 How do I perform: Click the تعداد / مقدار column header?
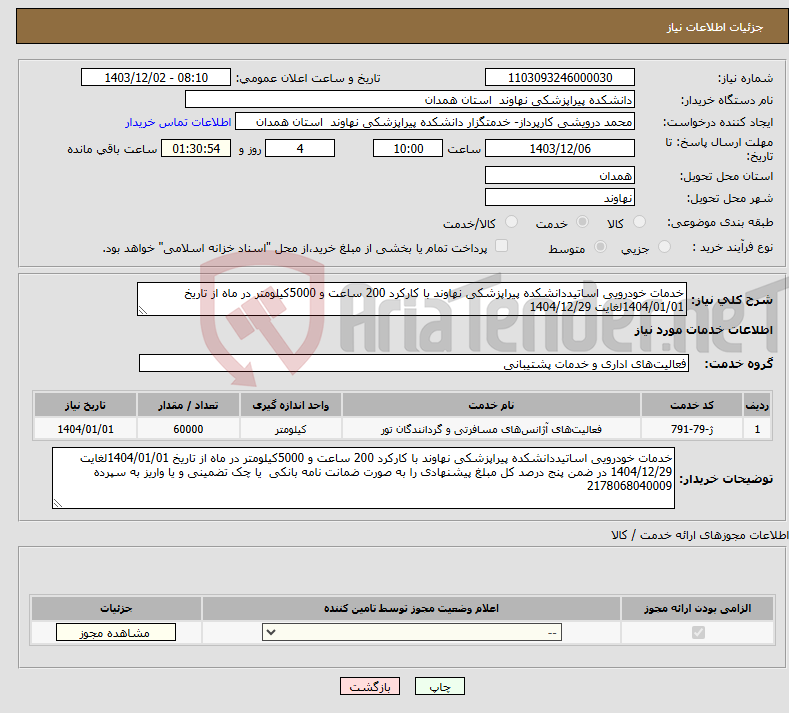188,405
